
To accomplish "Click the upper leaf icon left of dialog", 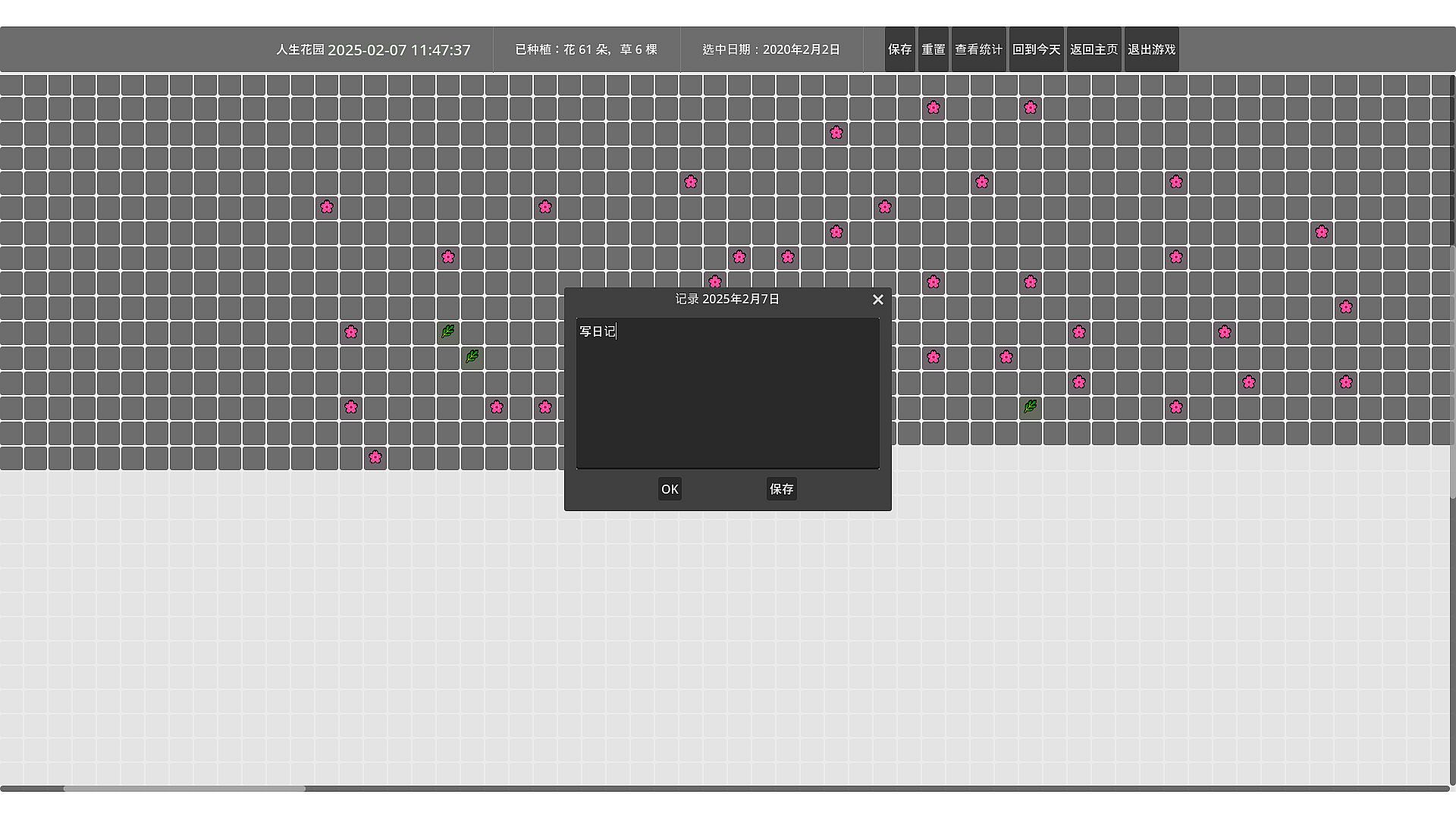I will click(x=447, y=331).
